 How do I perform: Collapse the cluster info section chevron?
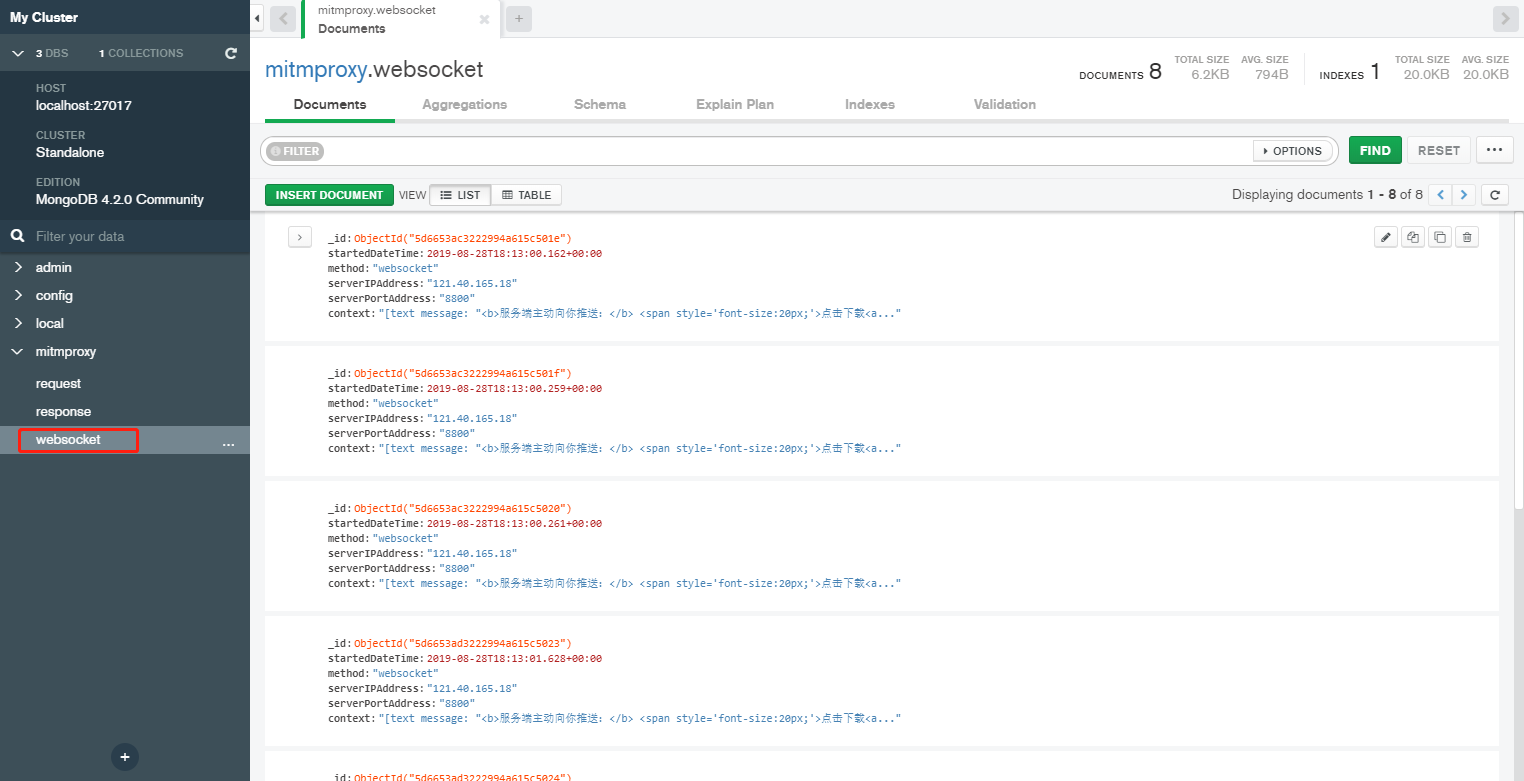[18, 53]
